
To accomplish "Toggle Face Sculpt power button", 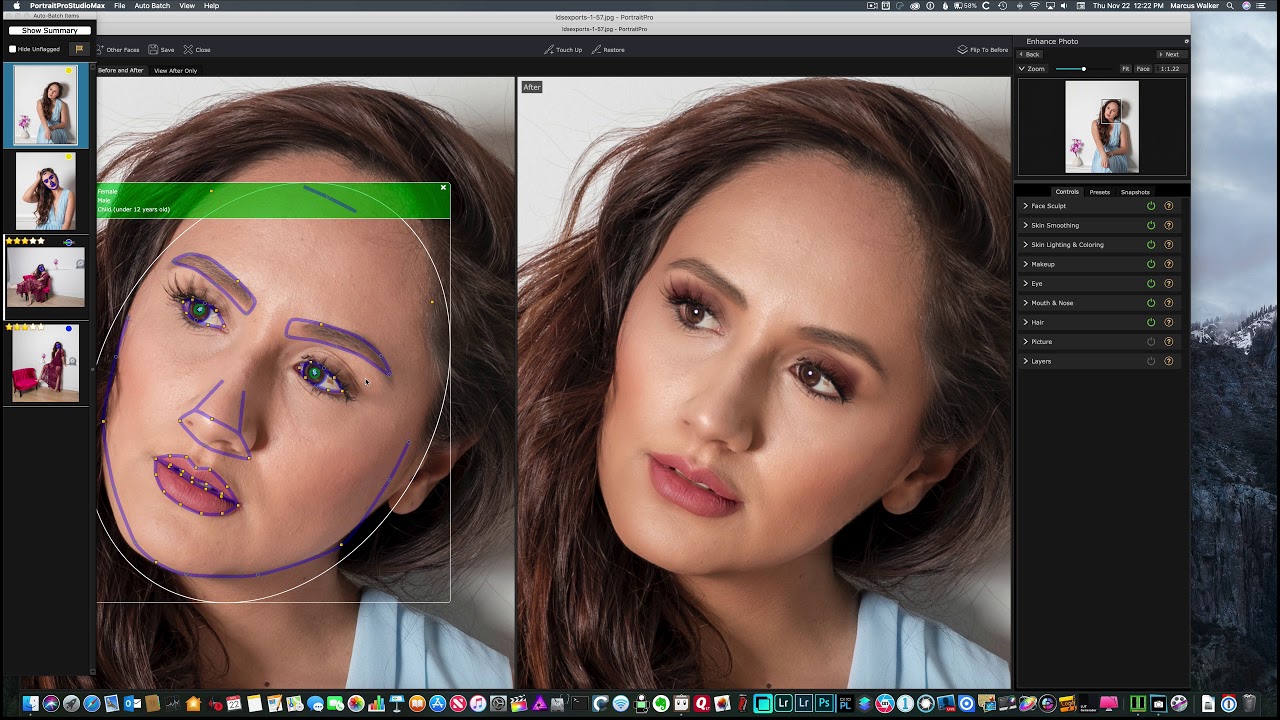I will point(1151,206).
